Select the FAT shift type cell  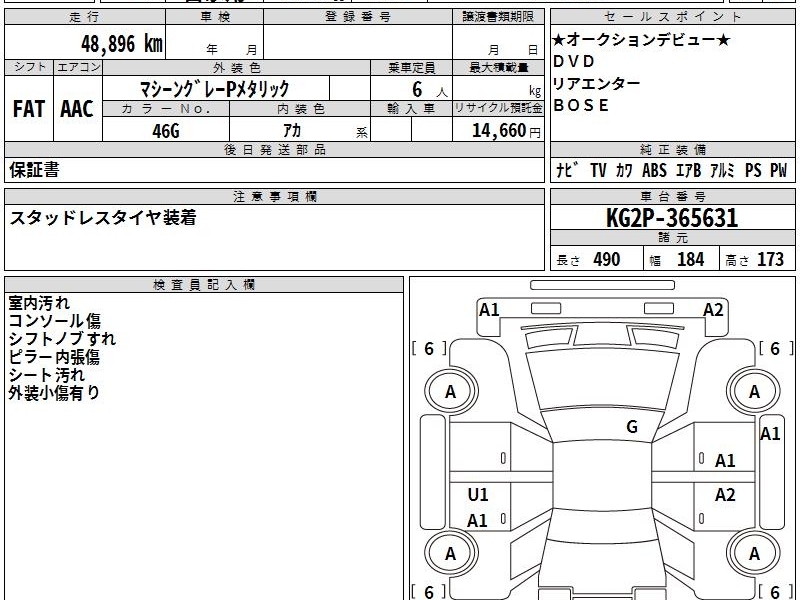(x=29, y=109)
